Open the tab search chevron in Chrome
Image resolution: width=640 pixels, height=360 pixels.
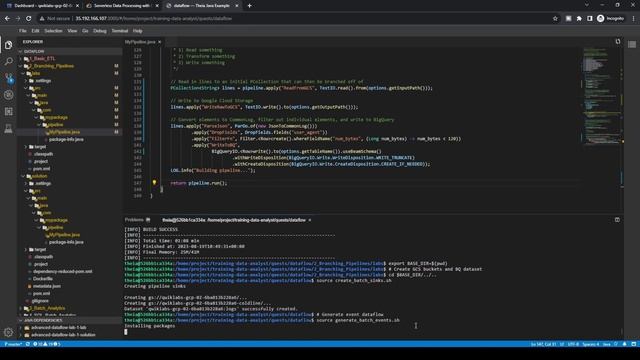[587, 5]
